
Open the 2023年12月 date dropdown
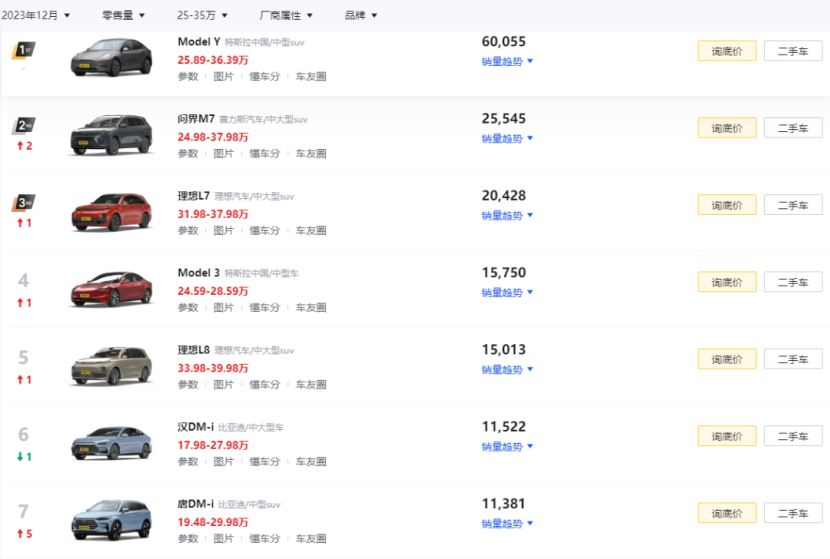tap(35, 15)
